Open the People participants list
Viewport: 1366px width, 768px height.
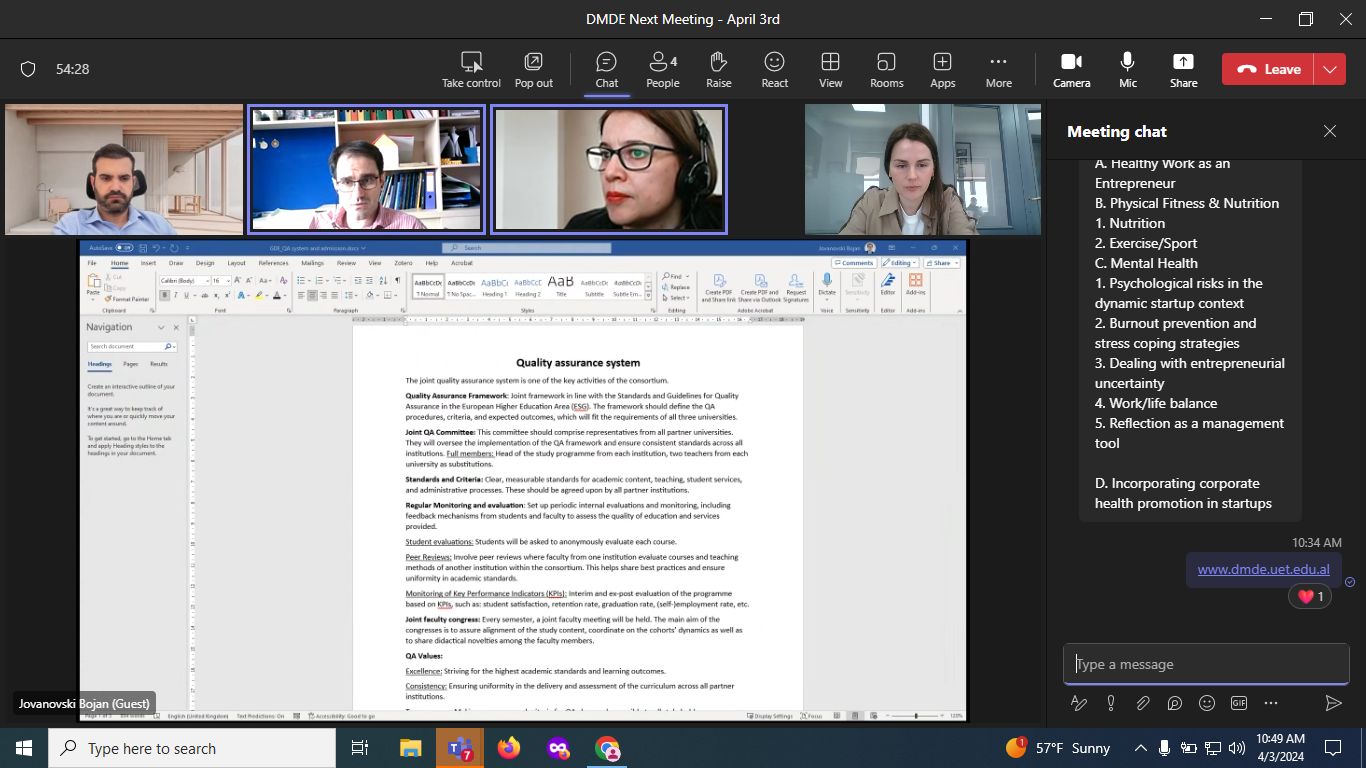pos(662,69)
